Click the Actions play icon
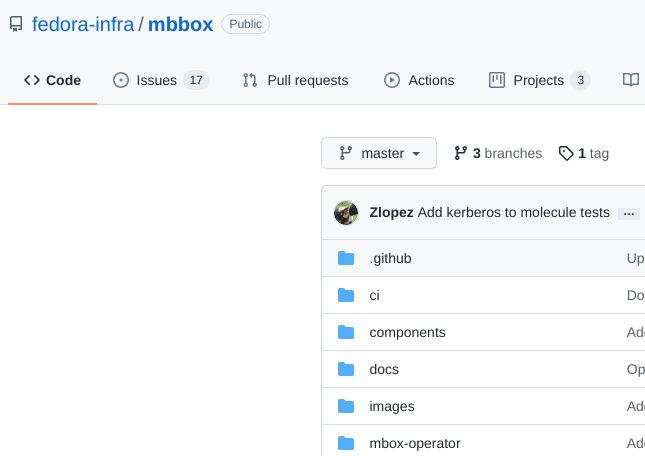645x456 pixels. click(392, 80)
